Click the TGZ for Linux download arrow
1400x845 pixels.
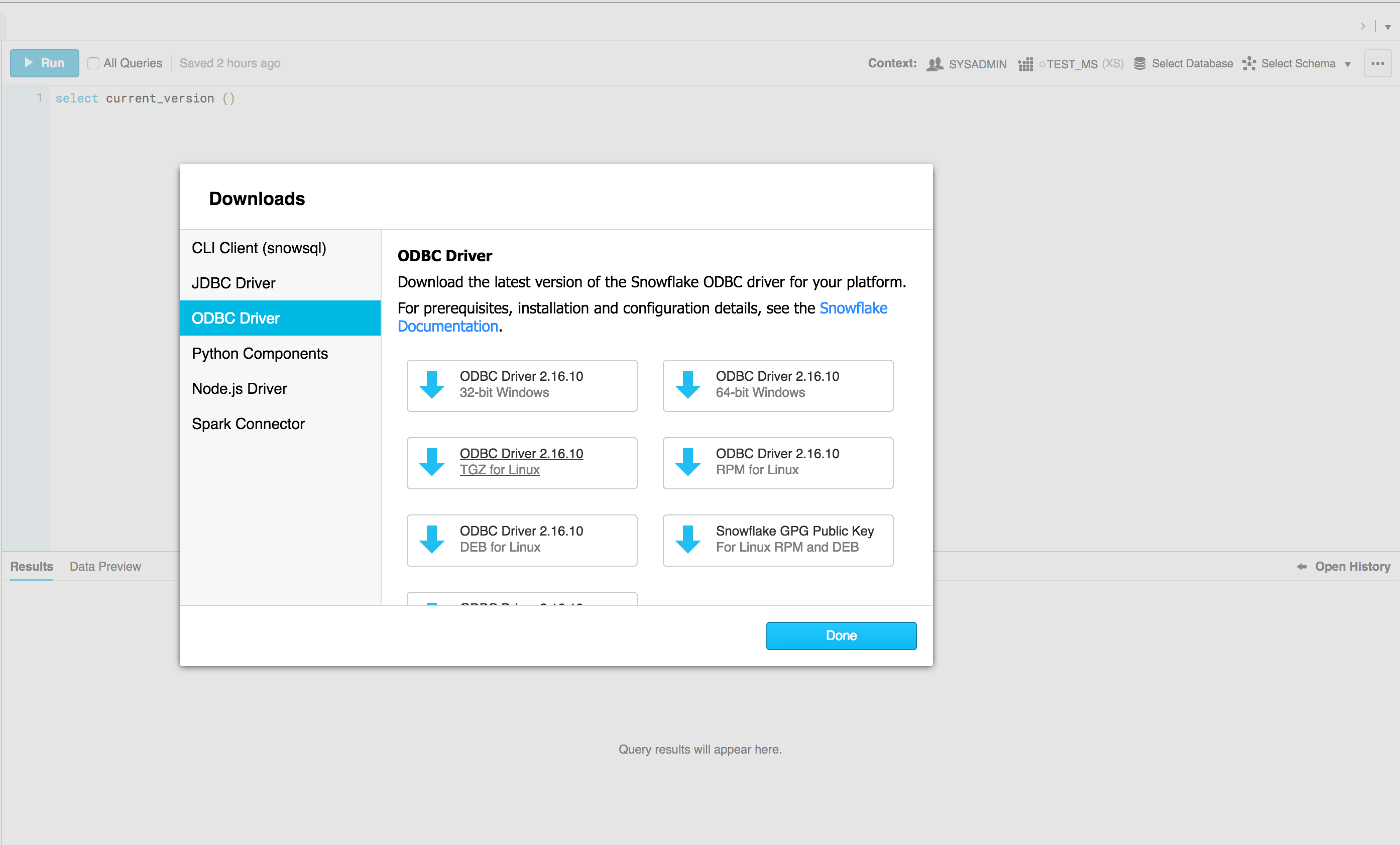(432, 462)
